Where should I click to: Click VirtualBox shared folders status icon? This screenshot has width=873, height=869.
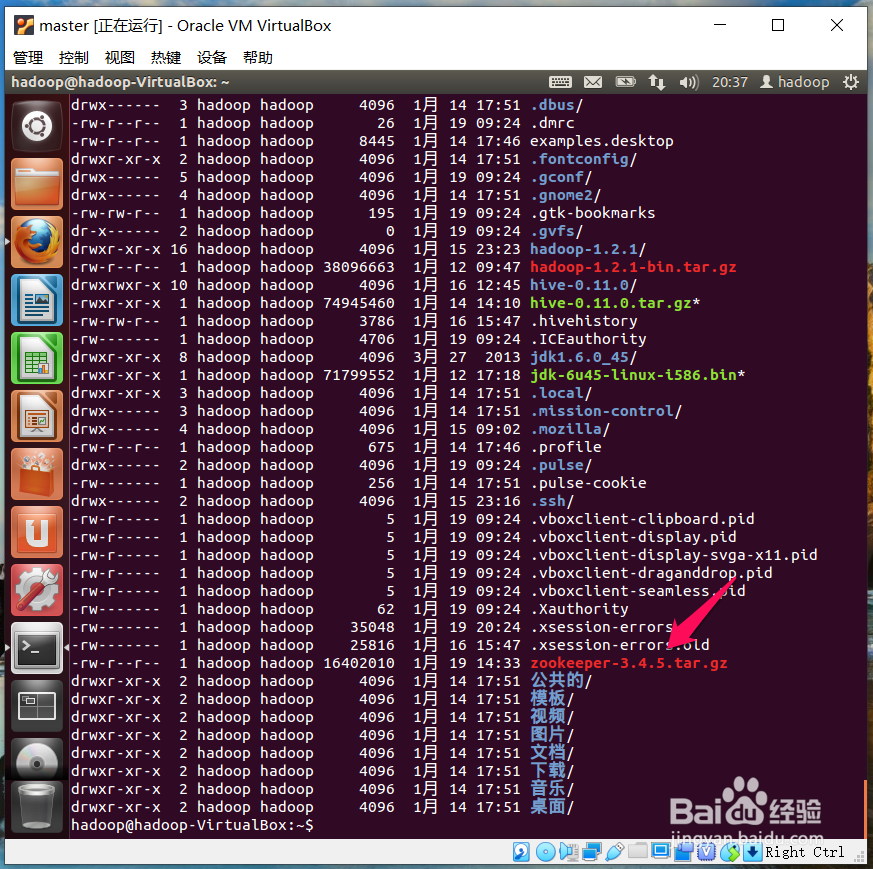click(x=638, y=851)
